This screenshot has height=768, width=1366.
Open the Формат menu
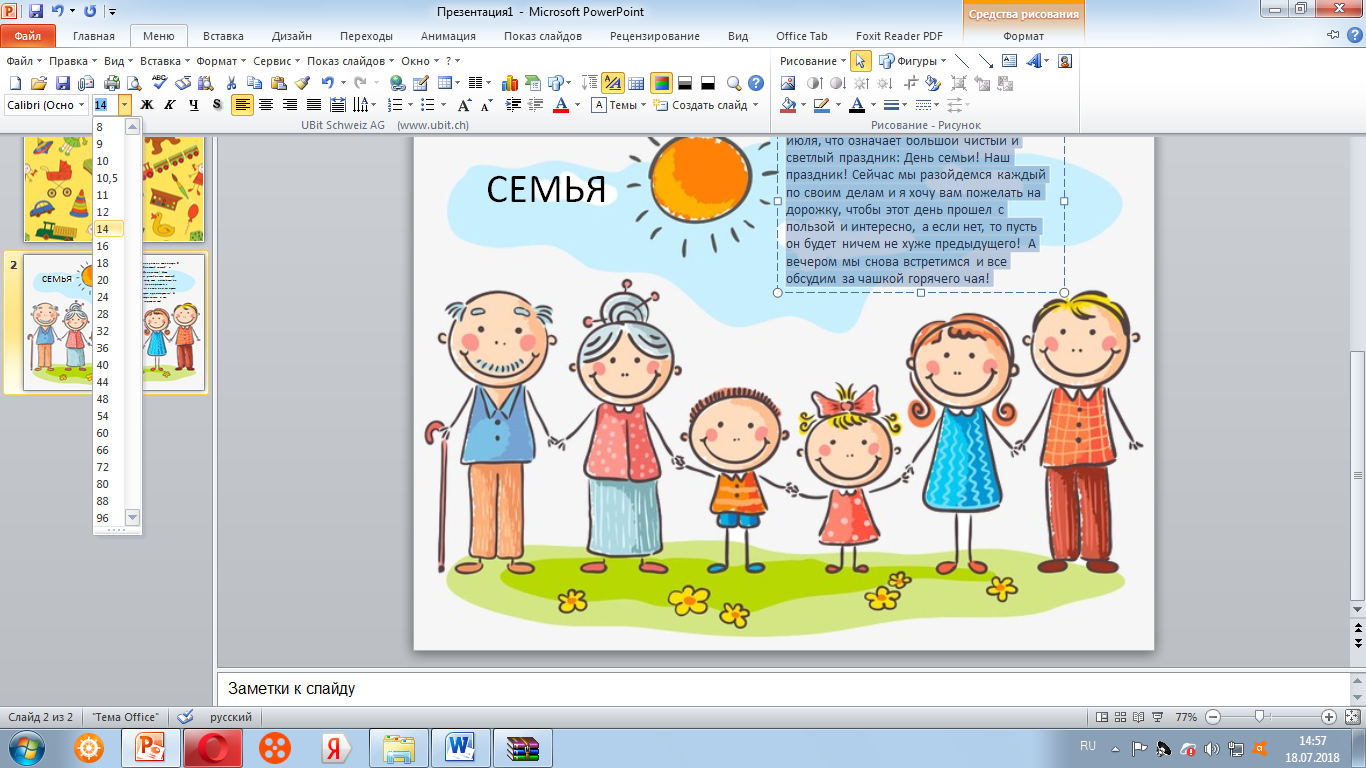click(x=219, y=61)
